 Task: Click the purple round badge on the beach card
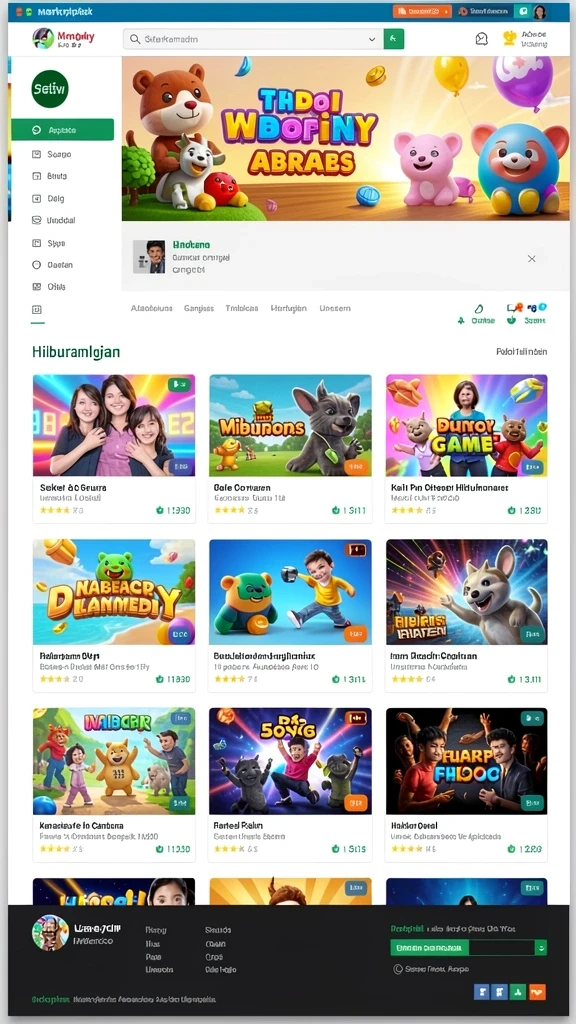tap(181, 632)
